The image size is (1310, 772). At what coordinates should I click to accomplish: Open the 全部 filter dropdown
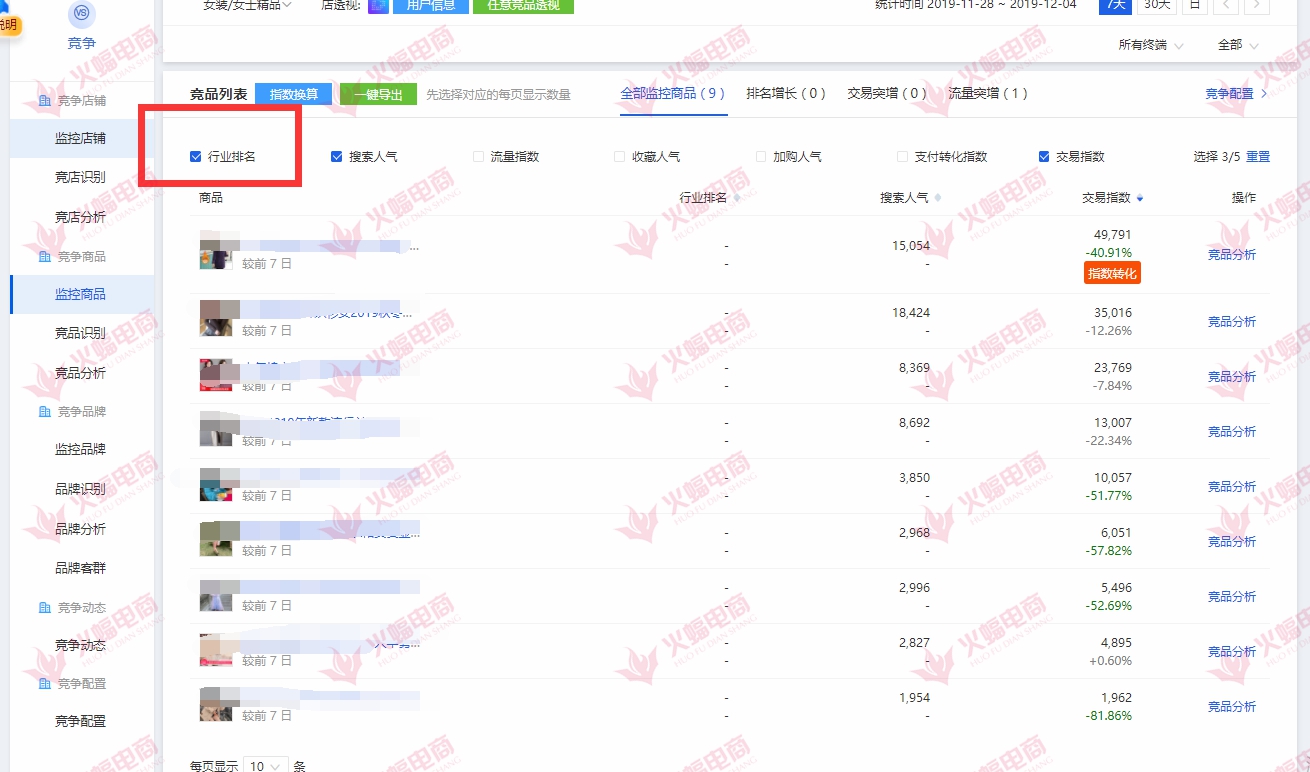point(1238,45)
